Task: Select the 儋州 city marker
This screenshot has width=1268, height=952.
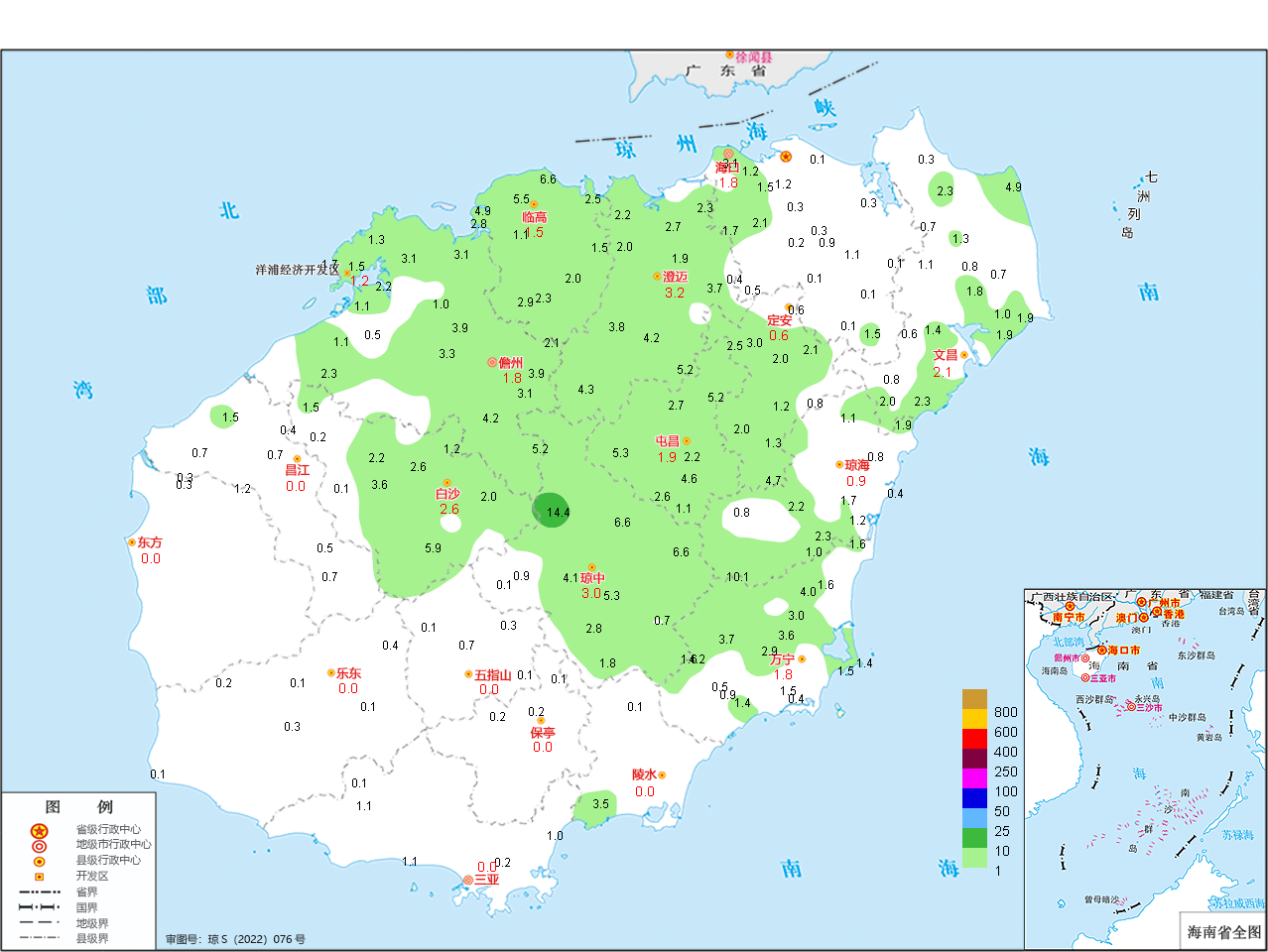Action: pos(492,363)
